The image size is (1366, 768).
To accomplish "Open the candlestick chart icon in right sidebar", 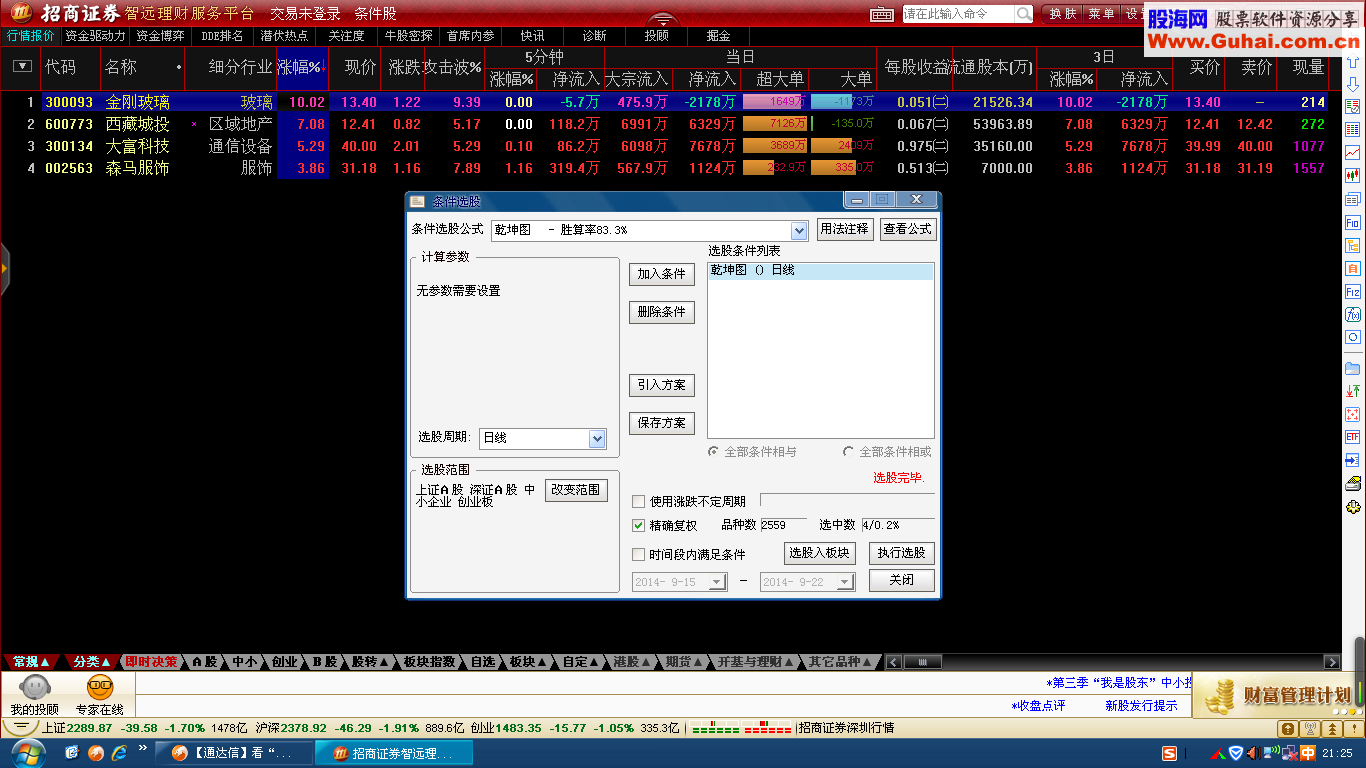I will (x=1353, y=176).
